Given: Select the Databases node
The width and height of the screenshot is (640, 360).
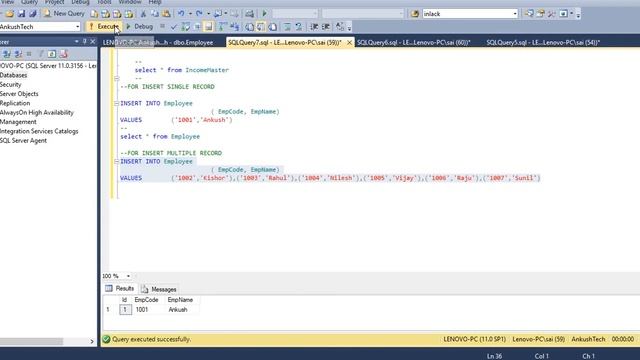Looking at the screenshot, I should tap(13, 75).
